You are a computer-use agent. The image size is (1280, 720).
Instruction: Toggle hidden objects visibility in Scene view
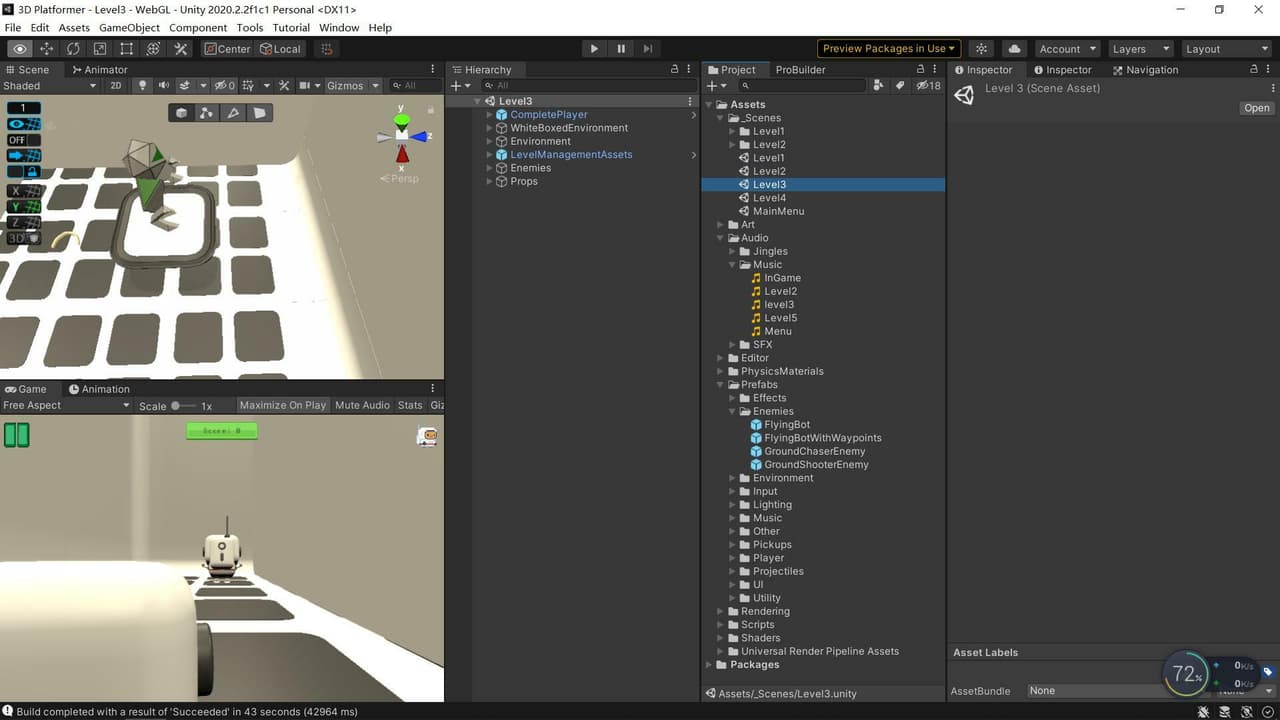click(x=225, y=85)
